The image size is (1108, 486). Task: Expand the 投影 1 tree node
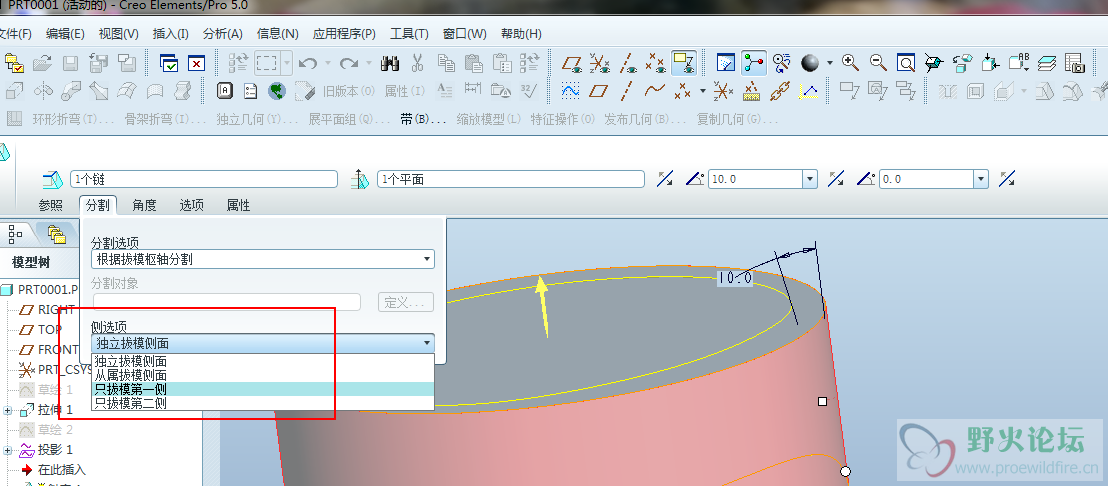coord(8,449)
